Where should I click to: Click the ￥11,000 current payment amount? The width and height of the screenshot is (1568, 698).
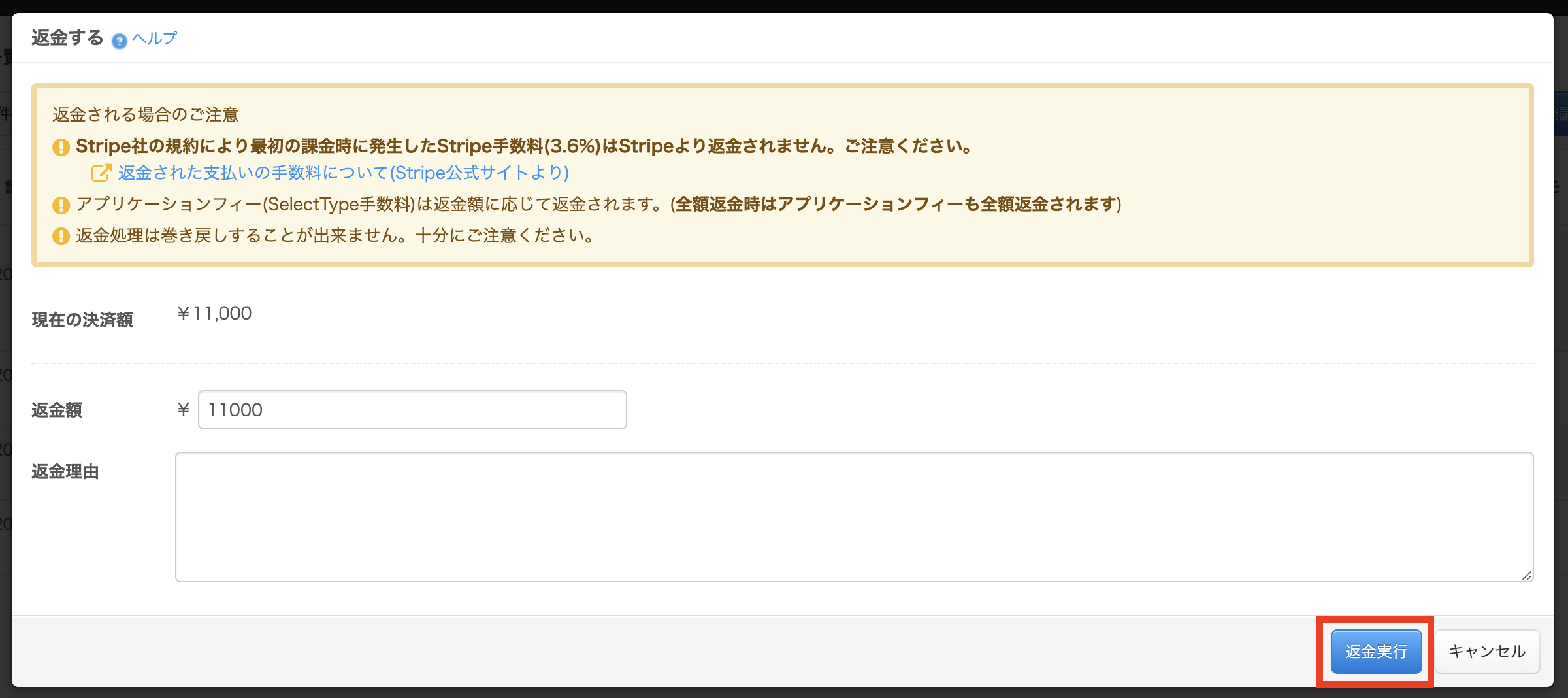point(214,314)
